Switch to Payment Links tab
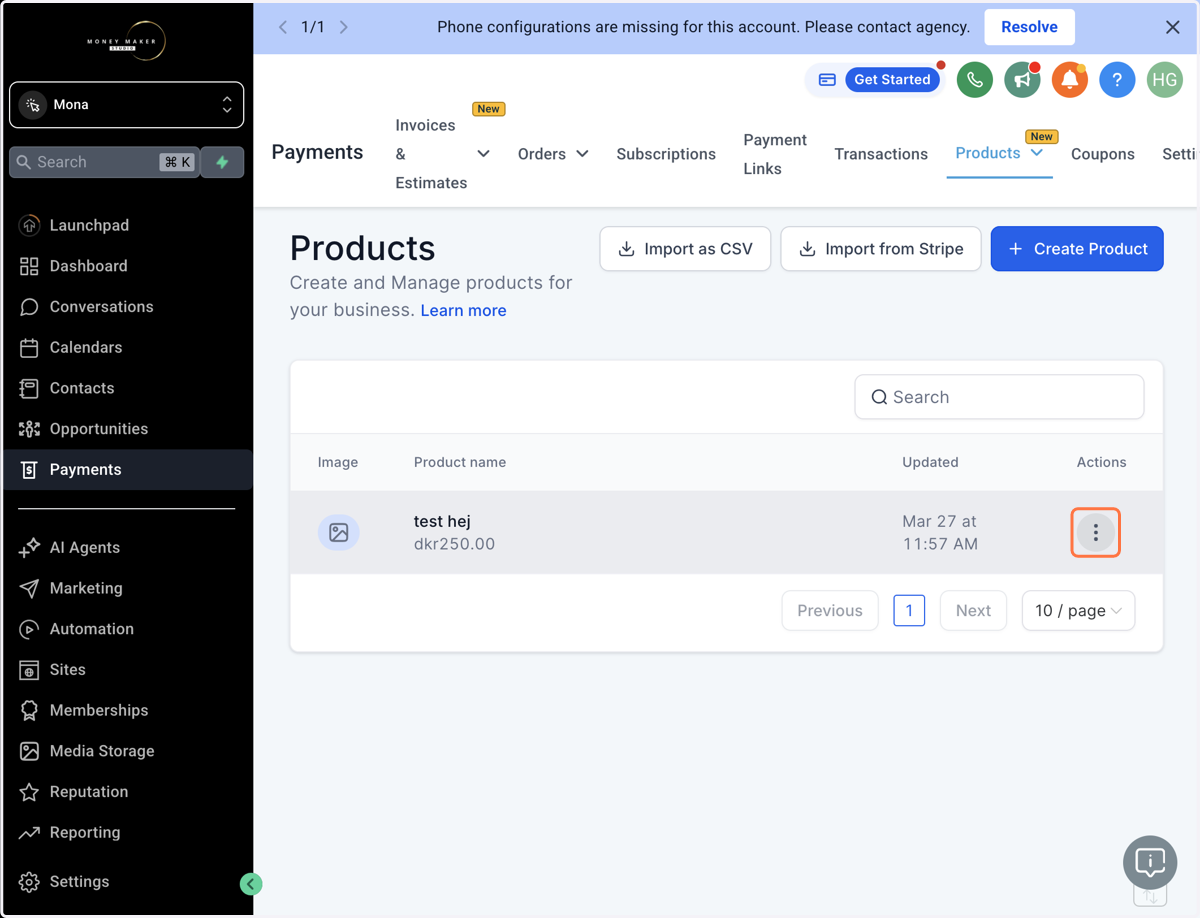This screenshot has width=1200, height=918. point(775,154)
